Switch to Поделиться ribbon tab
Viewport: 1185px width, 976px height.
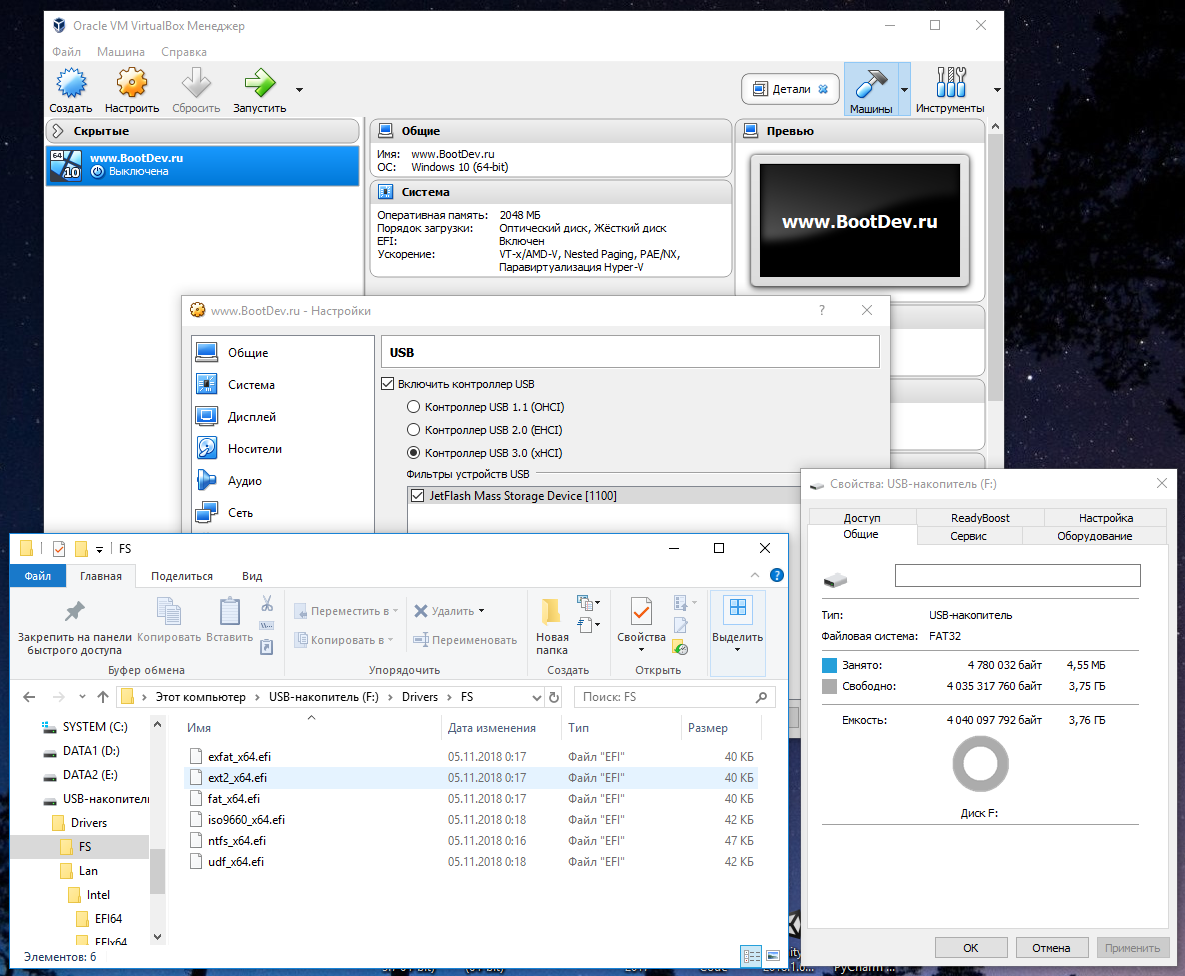click(x=181, y=576)
